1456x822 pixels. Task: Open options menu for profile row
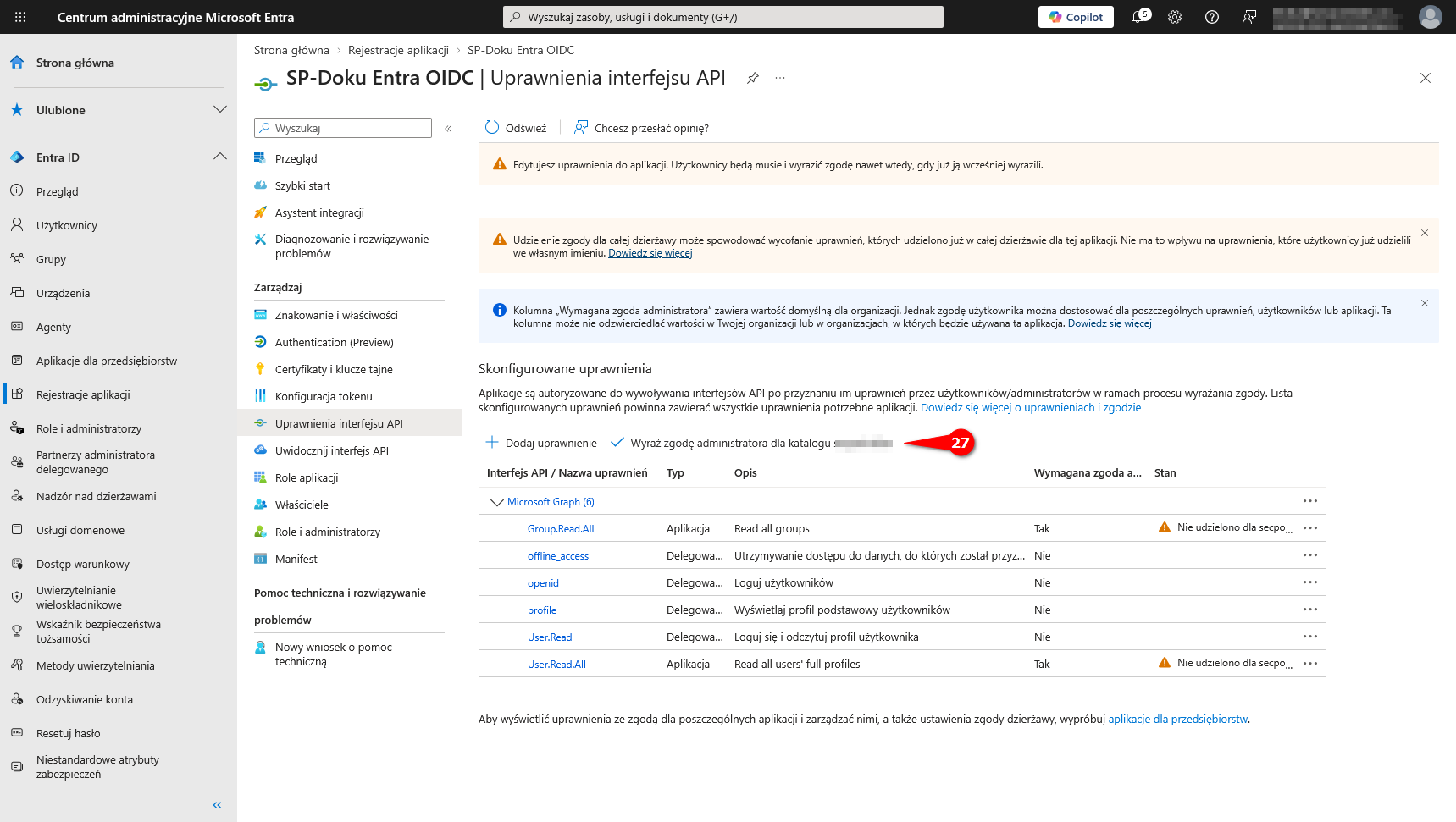1310,610
